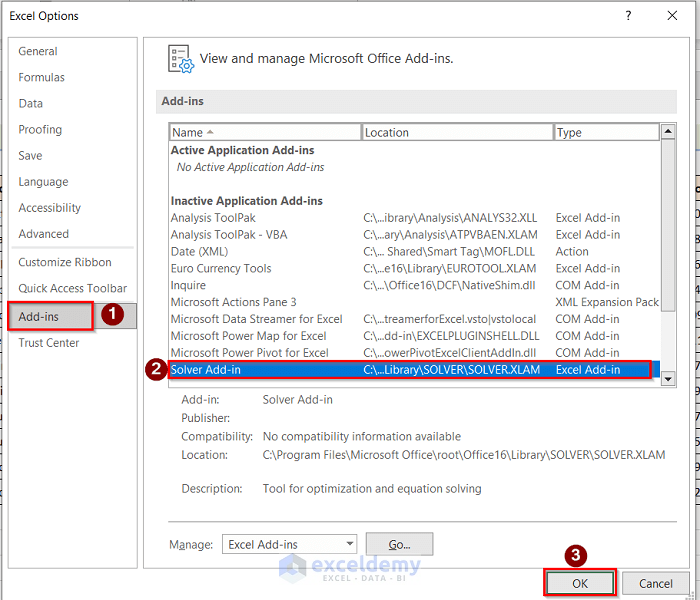Select Microsoft Power Pivot for Excel

click(414, 353)
